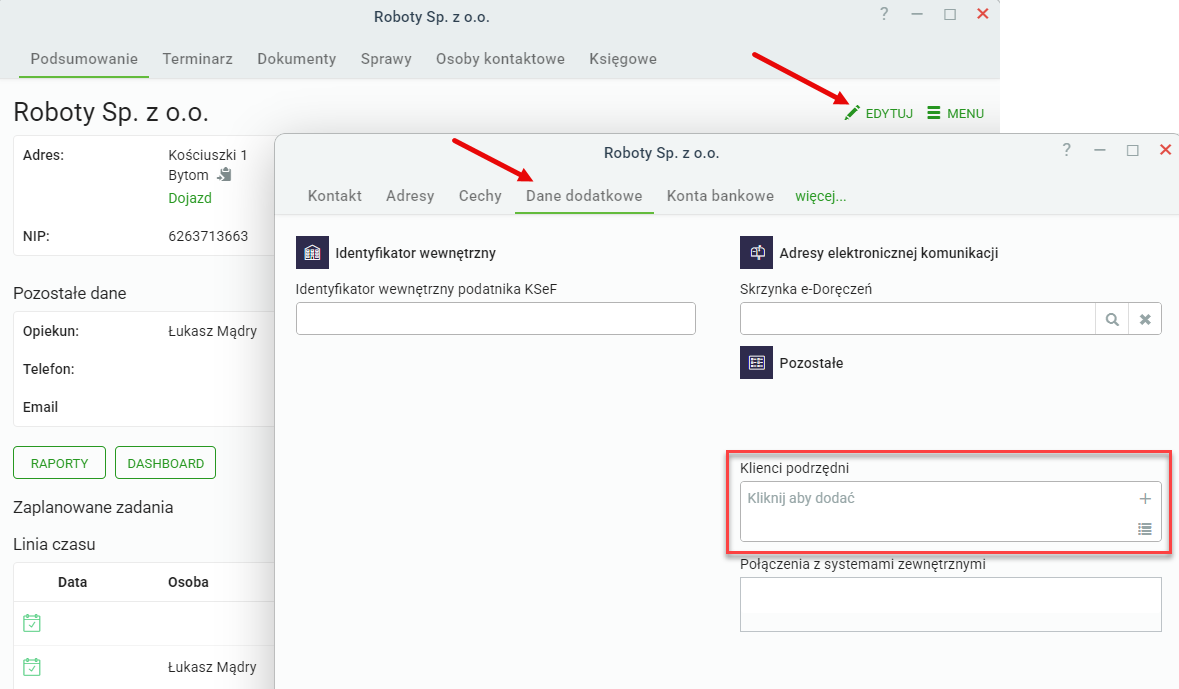Click NIP value 6263713663
The width and height of the screenshot is (1179, 689).
click(208, 236)
